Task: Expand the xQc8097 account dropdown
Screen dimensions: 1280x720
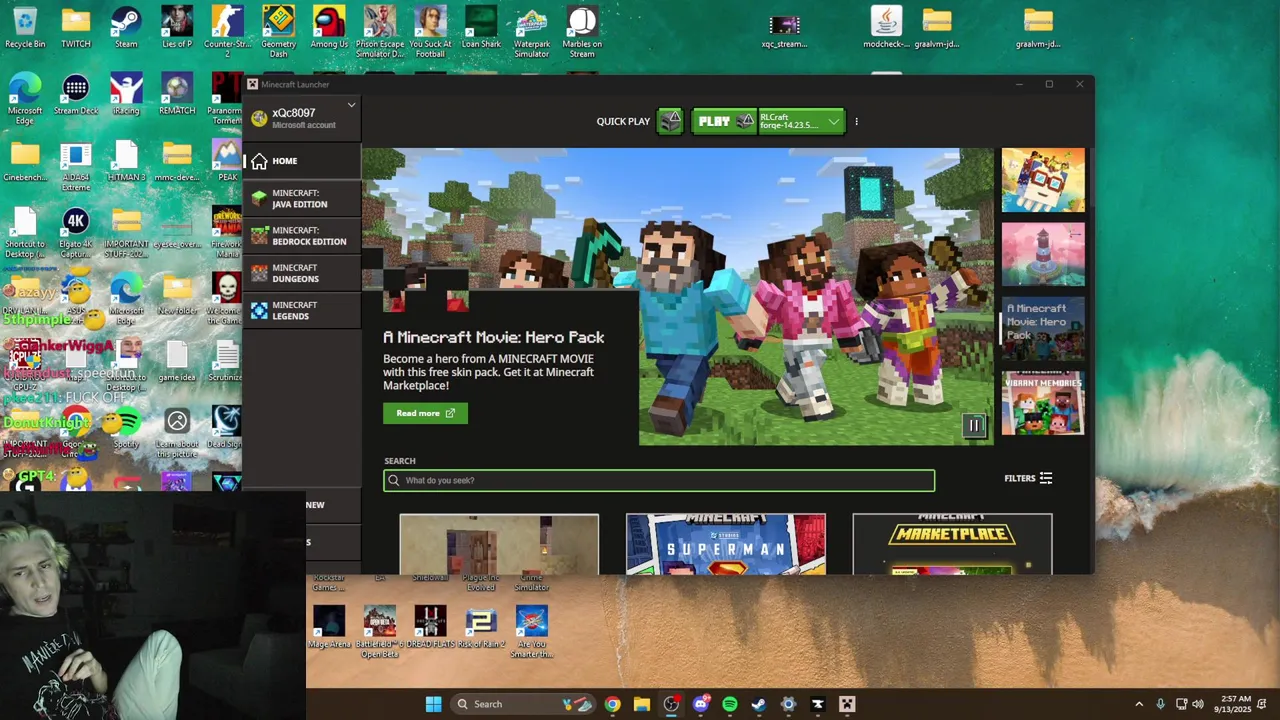Action: pos(351,105)
